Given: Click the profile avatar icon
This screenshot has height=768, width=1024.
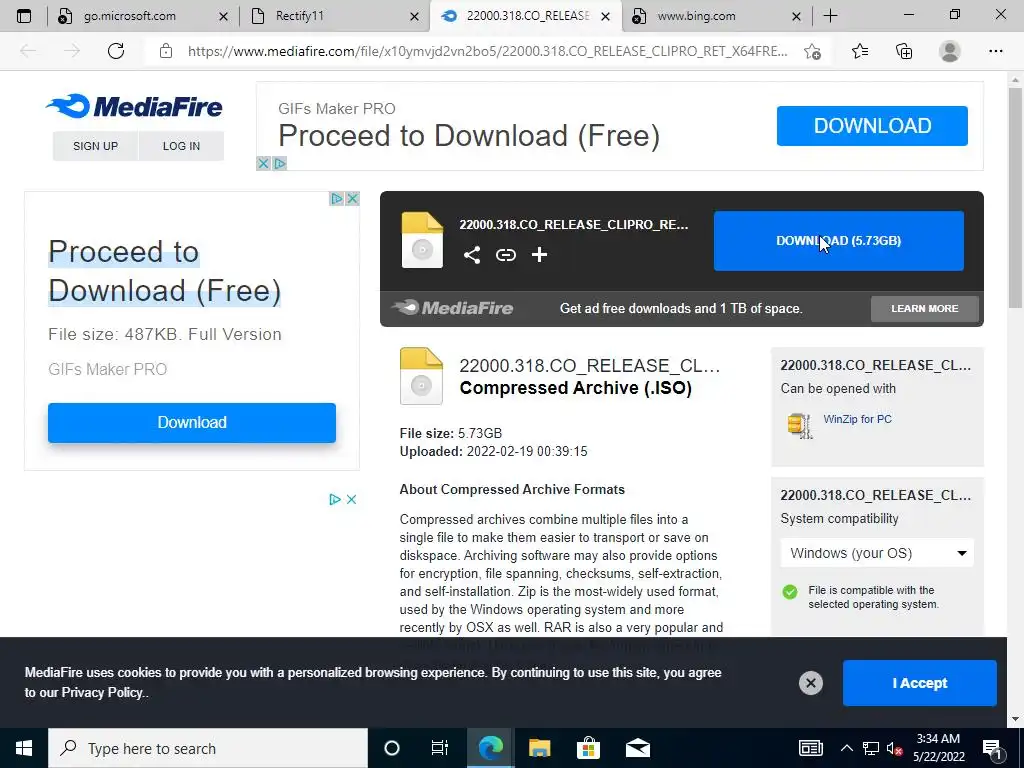Looking at the screenshot, I should click(950, 51).
